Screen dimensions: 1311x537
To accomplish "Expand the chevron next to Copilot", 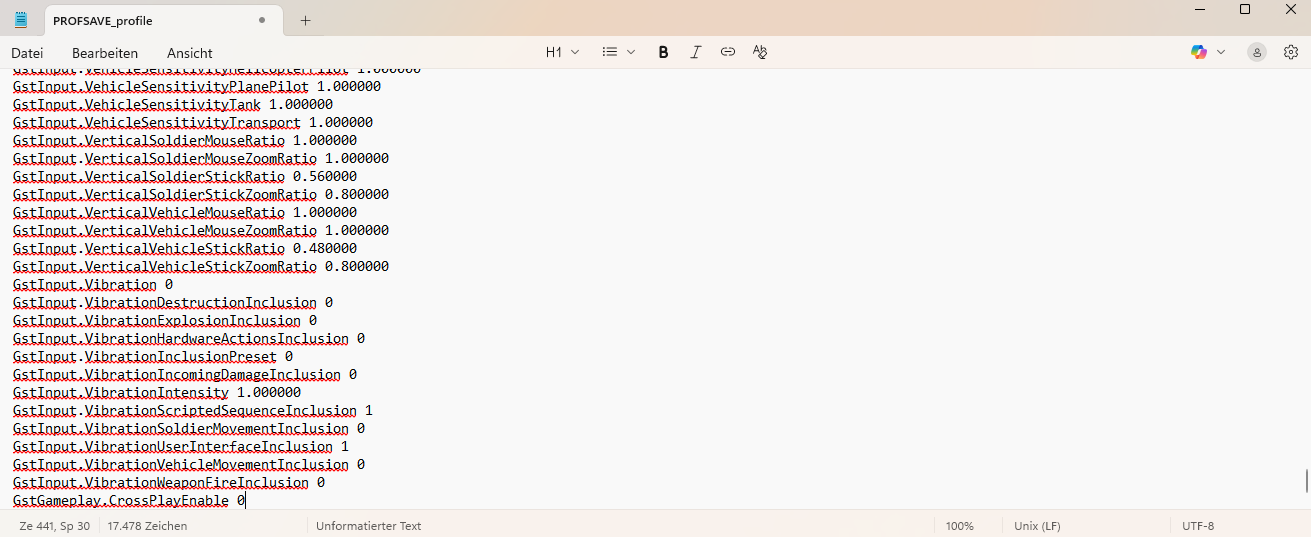I will point(1221,52).
